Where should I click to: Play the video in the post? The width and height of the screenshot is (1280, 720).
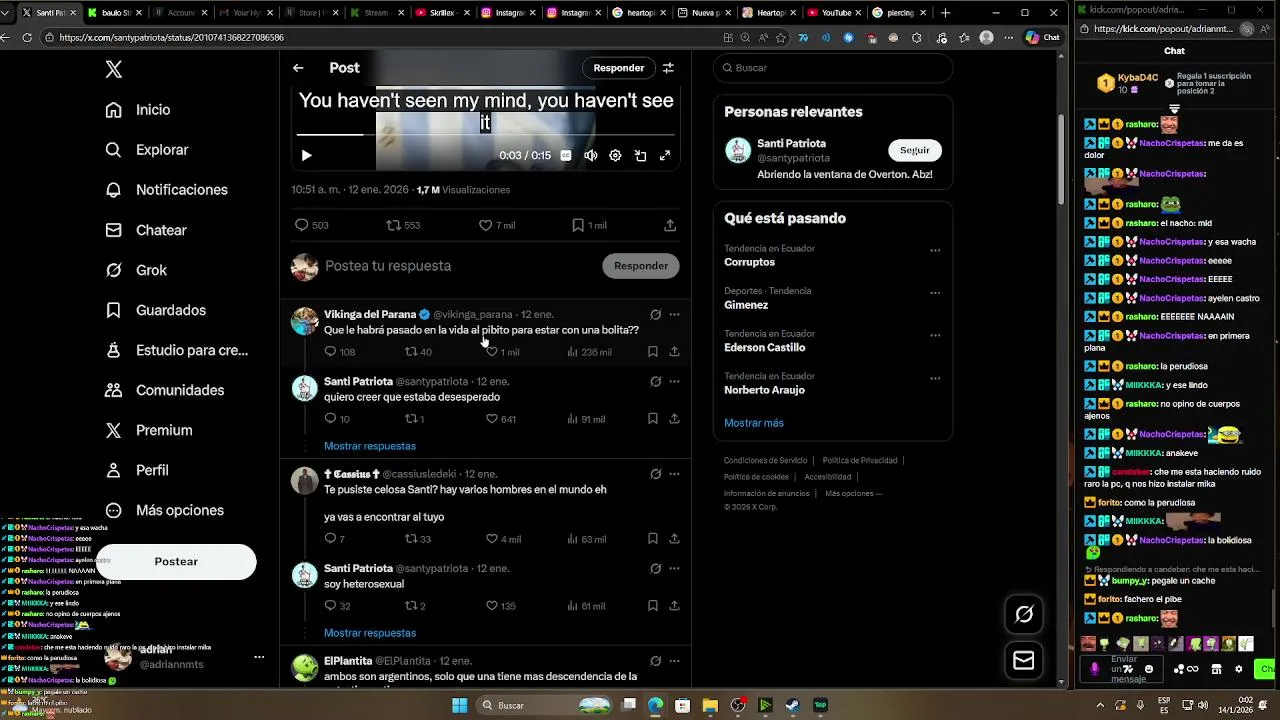(306, 156)
